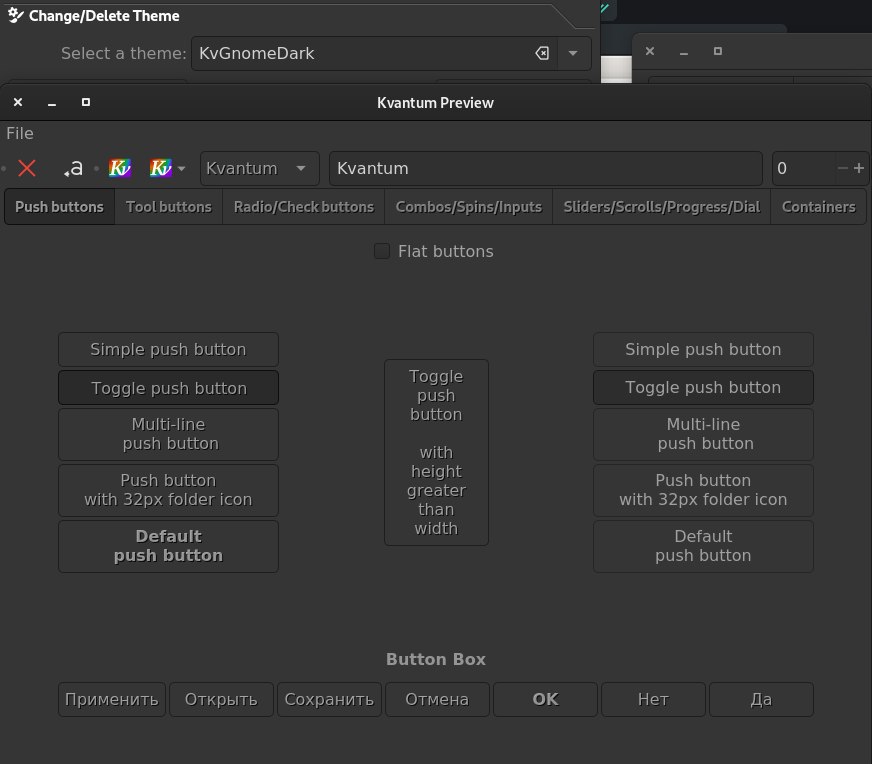The width and height of the screenshot is (872, 764).
Task: Click the Да button
Action: click(x=761, y=699)
